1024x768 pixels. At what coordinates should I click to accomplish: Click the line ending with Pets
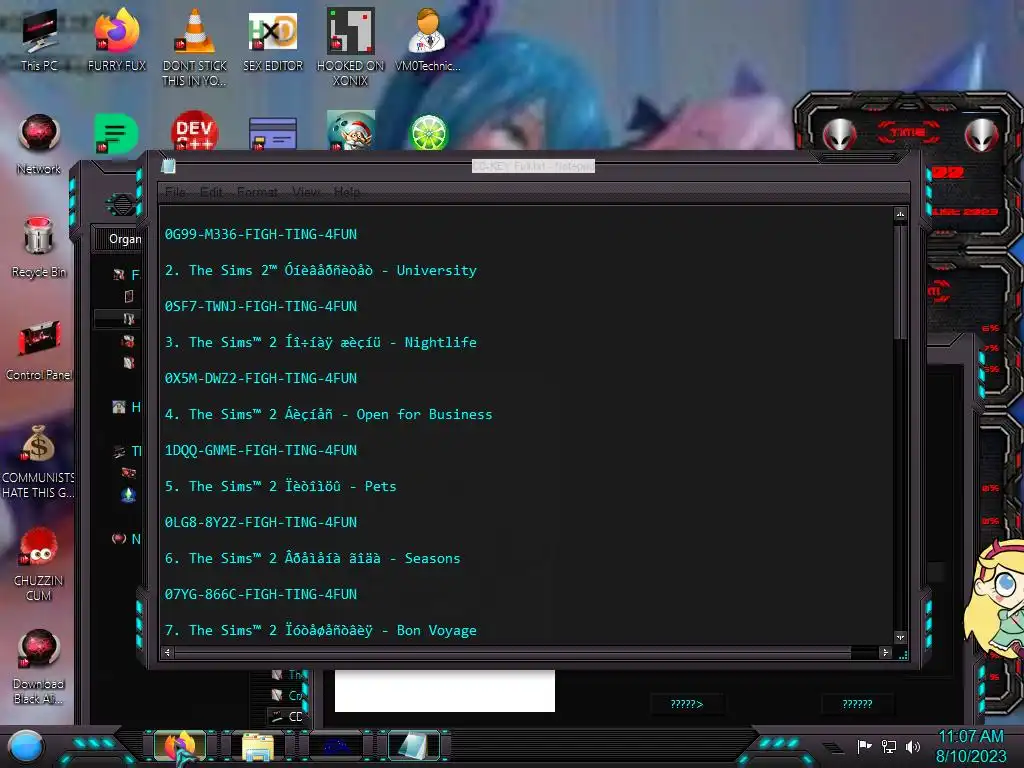click(x=281, y=487)
